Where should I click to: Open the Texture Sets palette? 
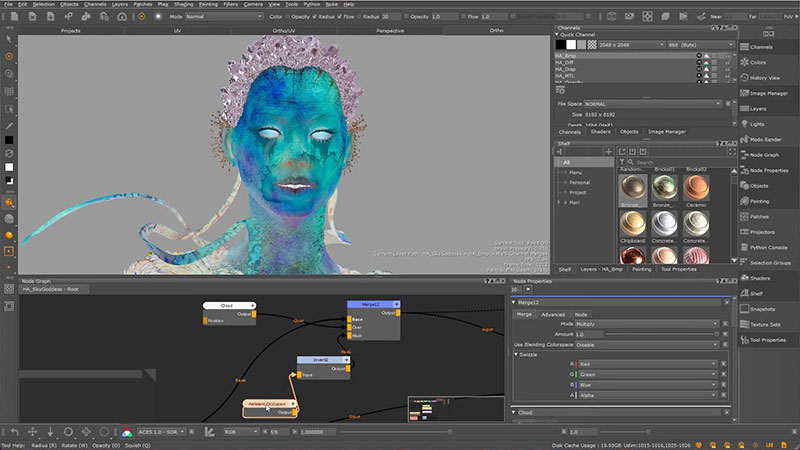point(766,324)
